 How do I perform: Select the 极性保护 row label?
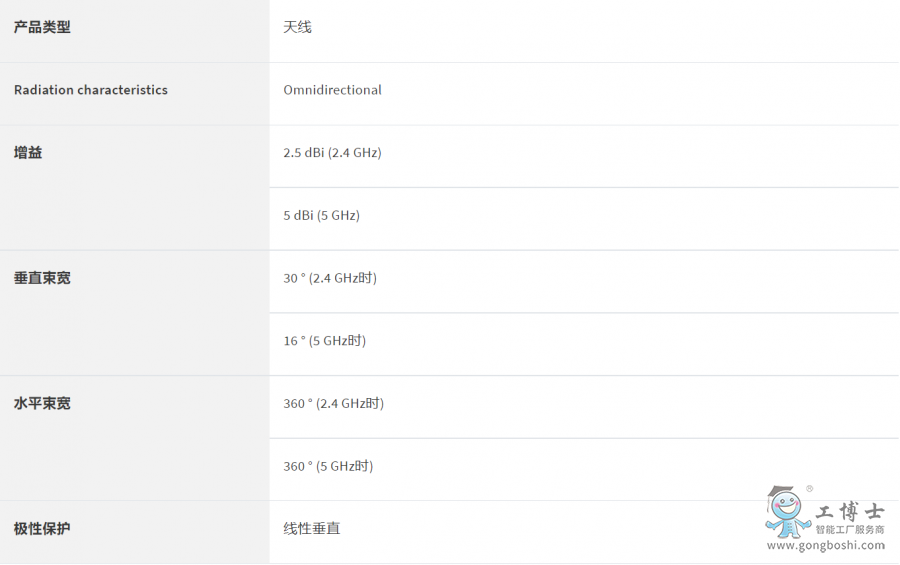(42, 529)
